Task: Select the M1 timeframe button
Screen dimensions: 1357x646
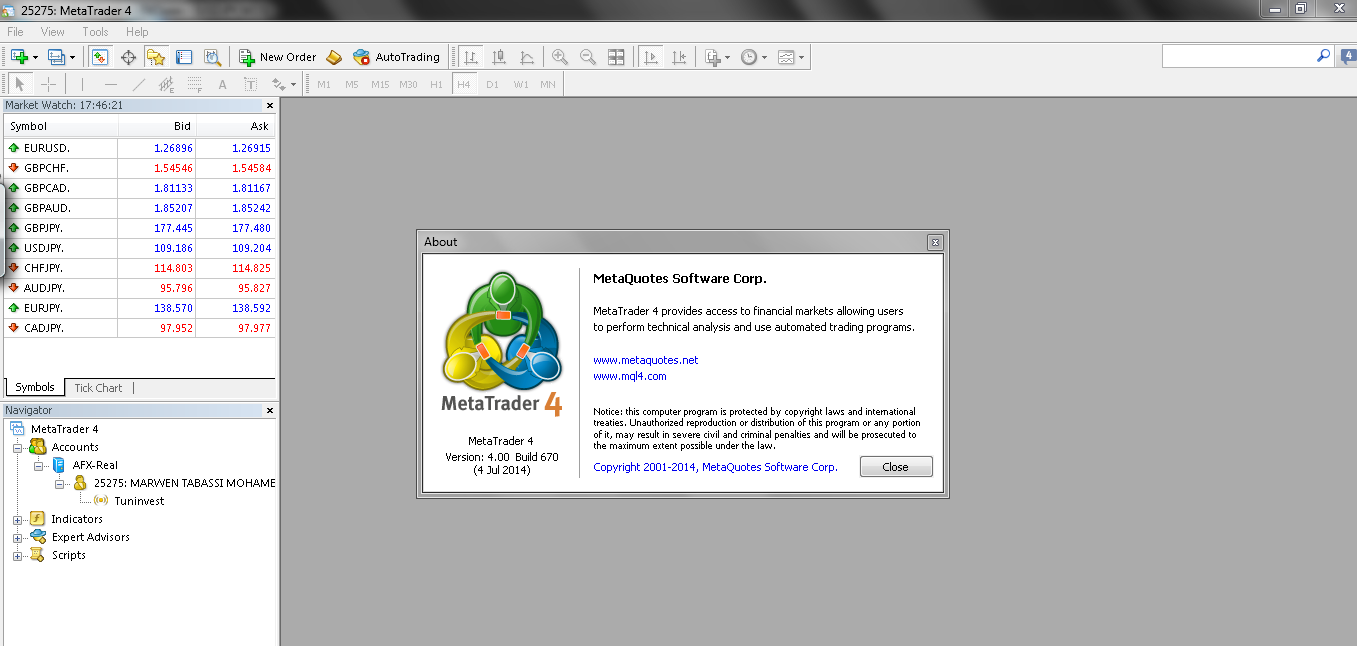Action: point(324,84)
